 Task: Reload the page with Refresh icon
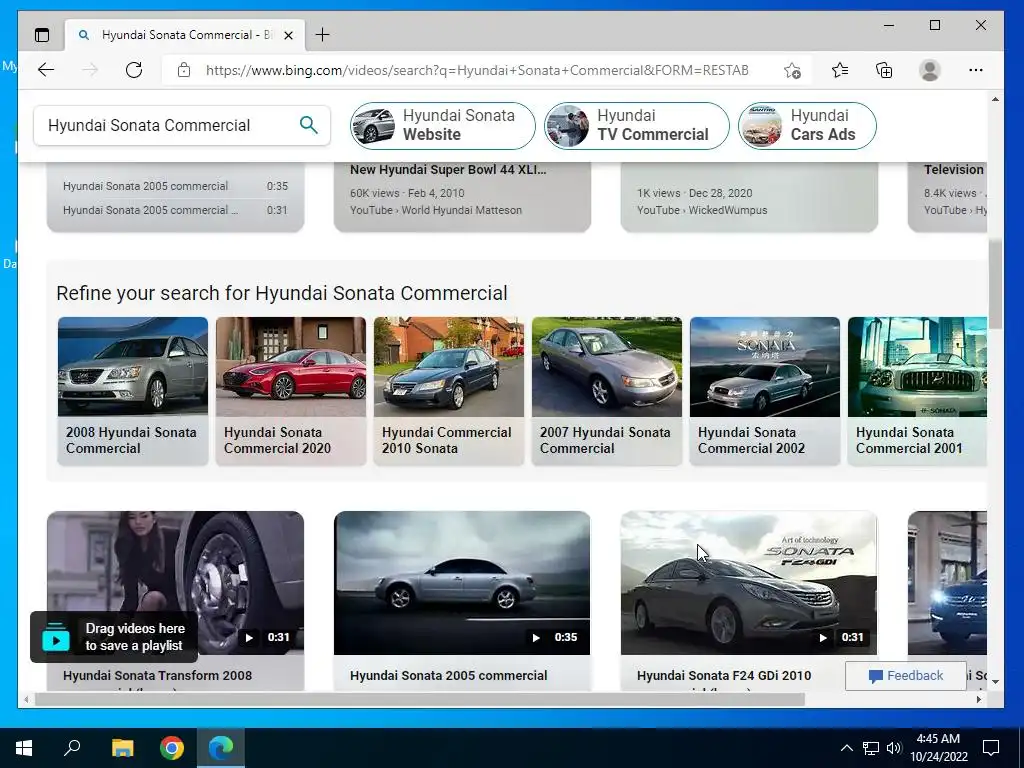(134, 70)
